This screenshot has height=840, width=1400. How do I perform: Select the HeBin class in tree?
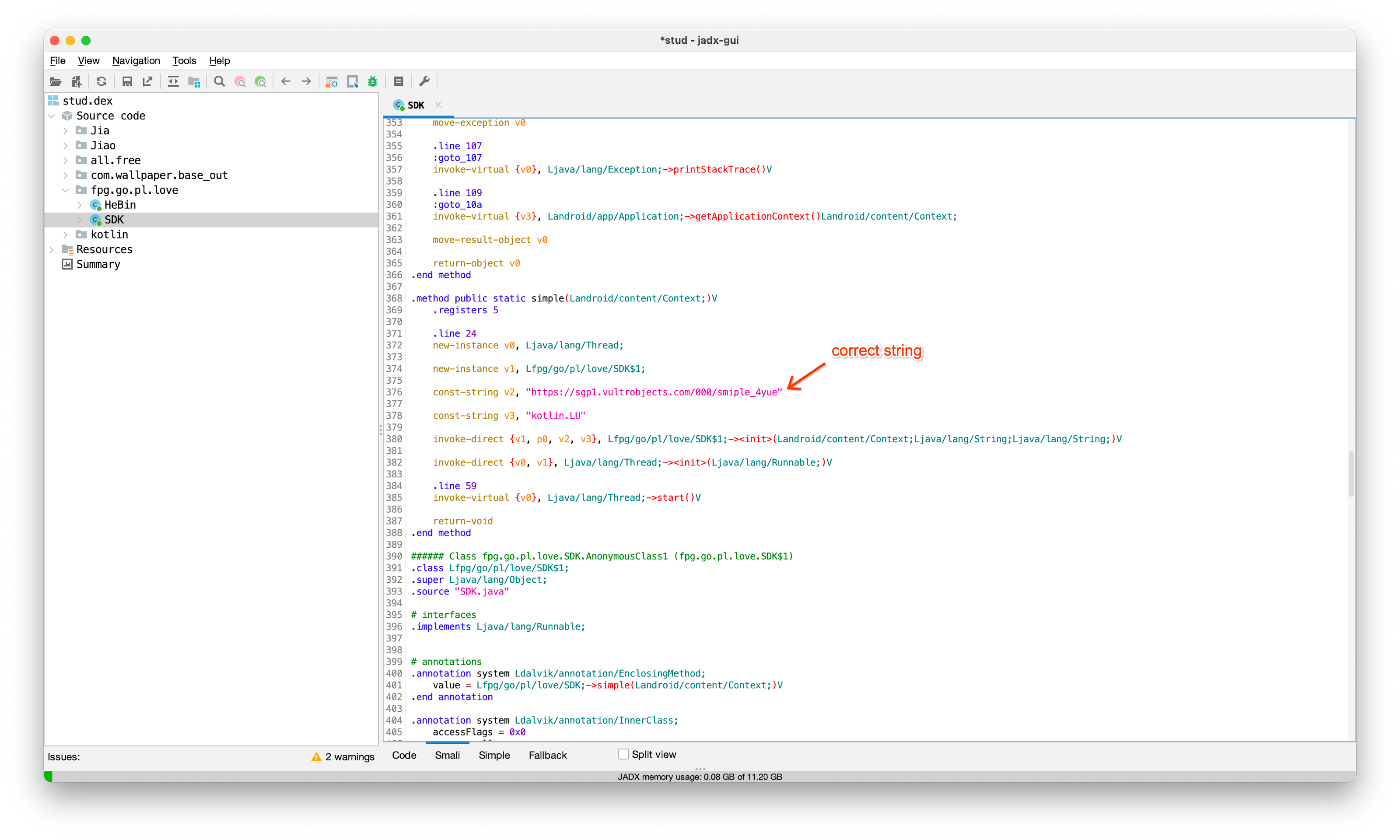pos(120,205)
